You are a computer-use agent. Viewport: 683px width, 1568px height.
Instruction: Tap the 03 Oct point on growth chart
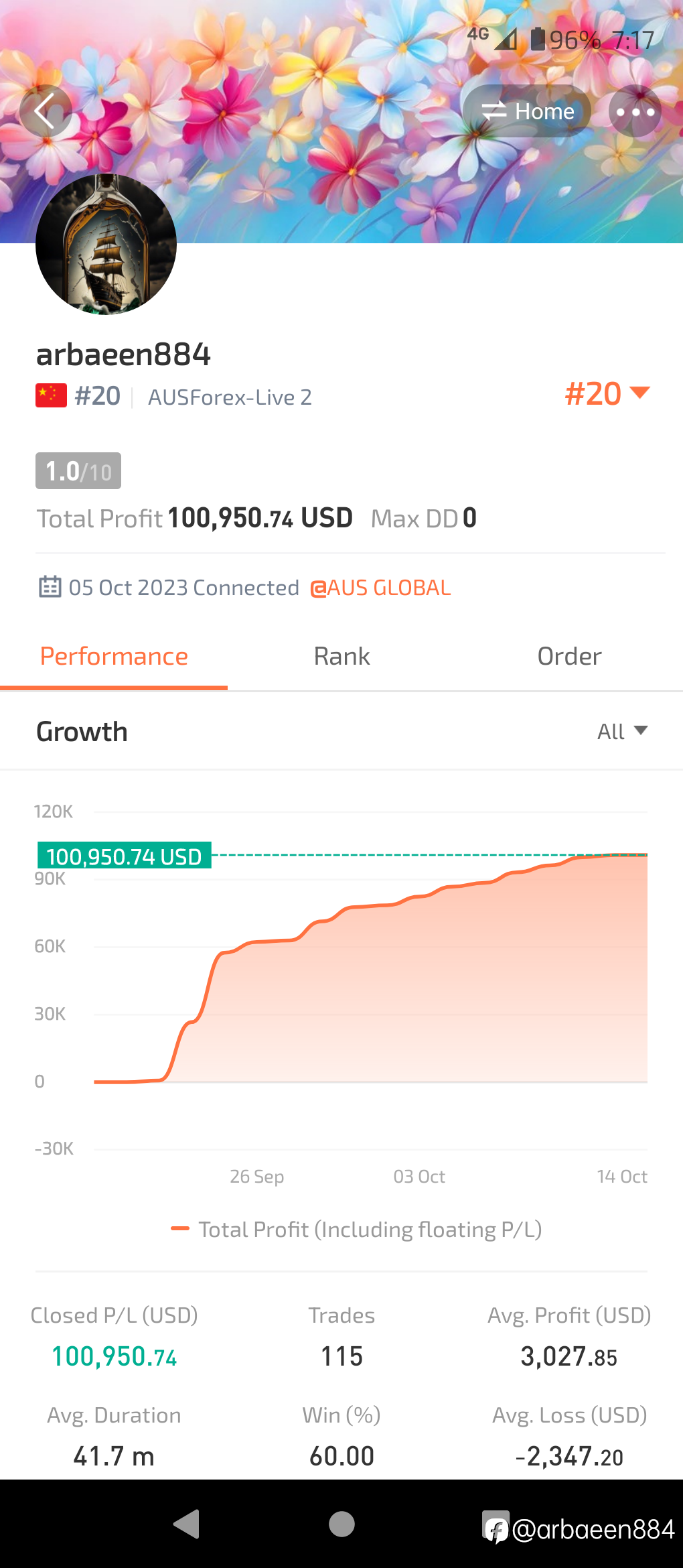coord(419,897)
